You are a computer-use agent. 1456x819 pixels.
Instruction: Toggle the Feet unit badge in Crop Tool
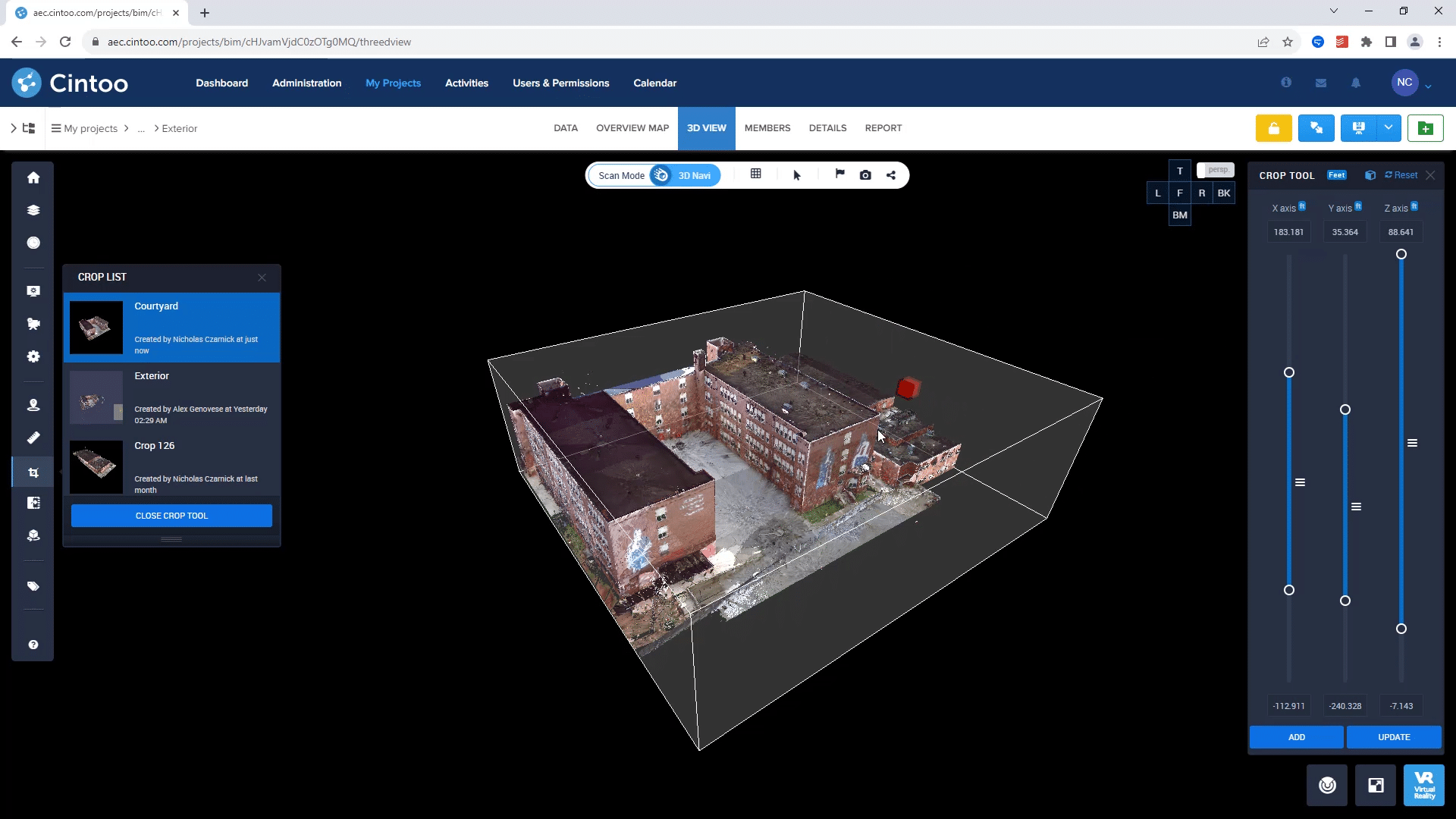pos(1336,175)
